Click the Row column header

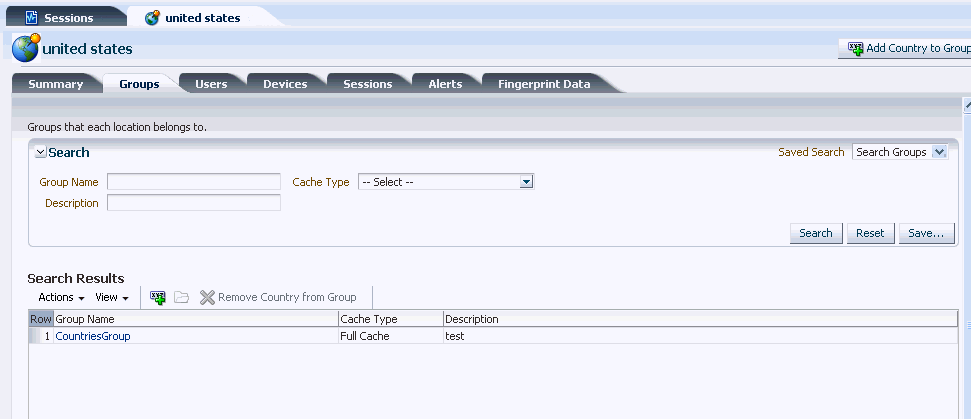(x=41, y=319)
